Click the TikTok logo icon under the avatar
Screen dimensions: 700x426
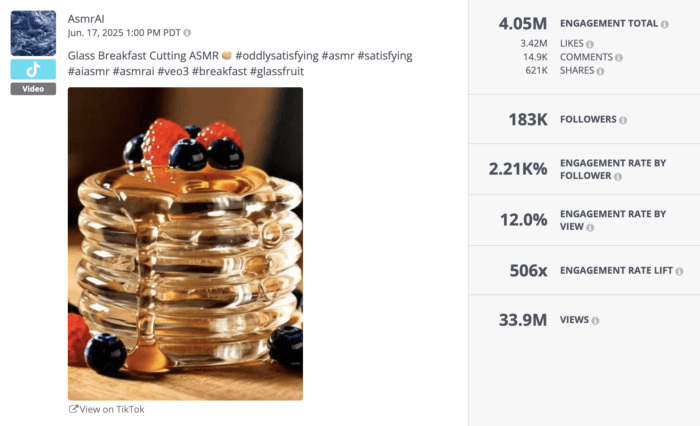[33, 69]
